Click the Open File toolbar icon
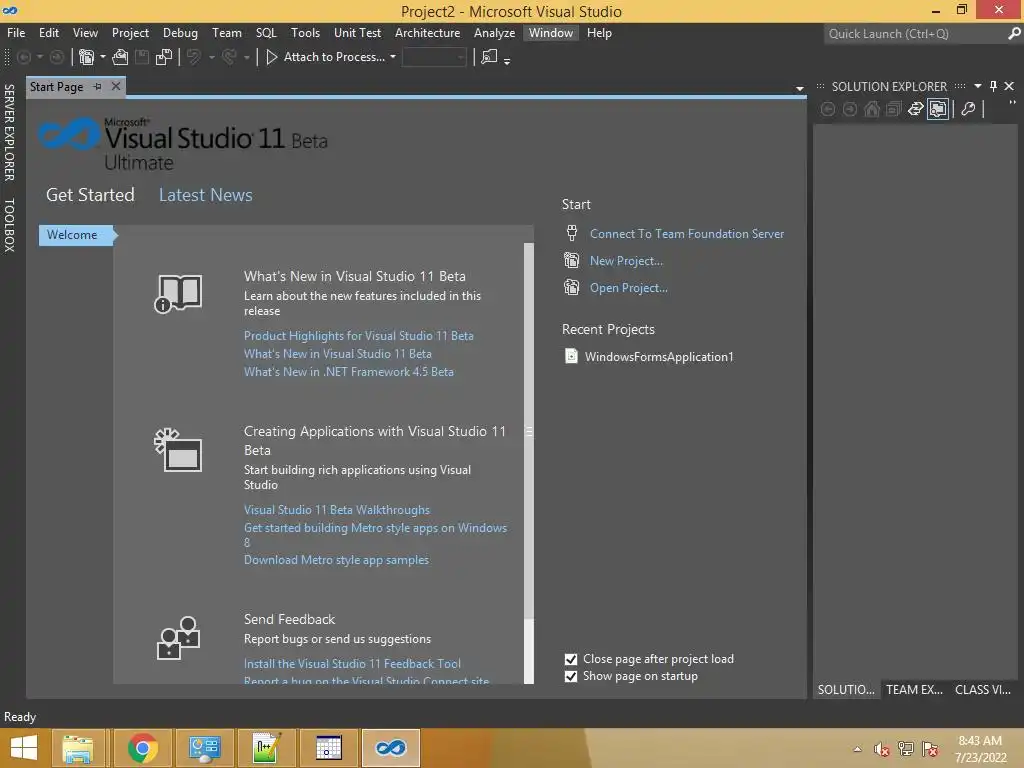Image resolution: width=1024 pixels, height=768 pixels. click(x=120, y=57)
